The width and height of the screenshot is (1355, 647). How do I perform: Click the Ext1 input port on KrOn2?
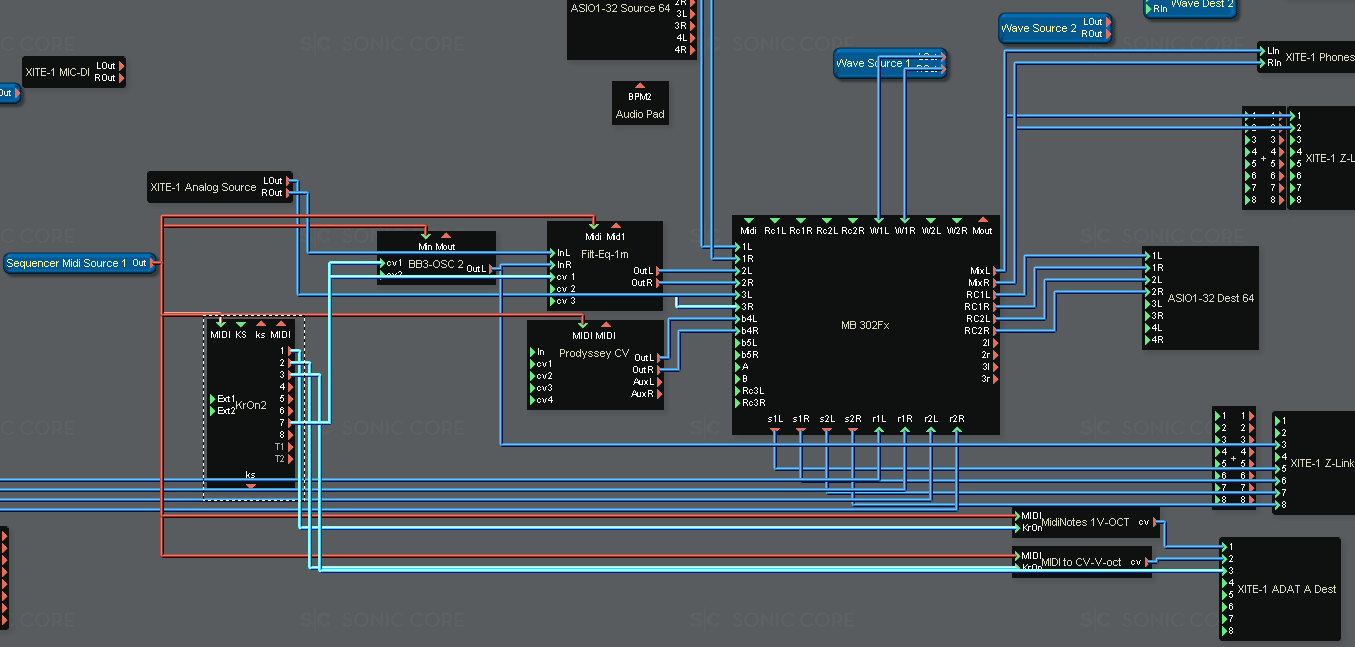pyautogui.click(x=212, y=399)
